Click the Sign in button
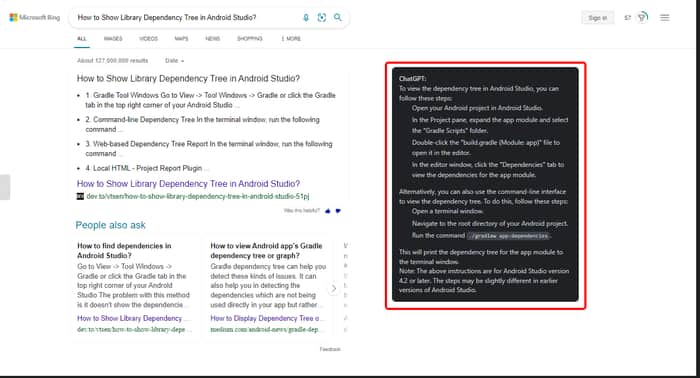This screenshot has width=700, height=378. 597,18
